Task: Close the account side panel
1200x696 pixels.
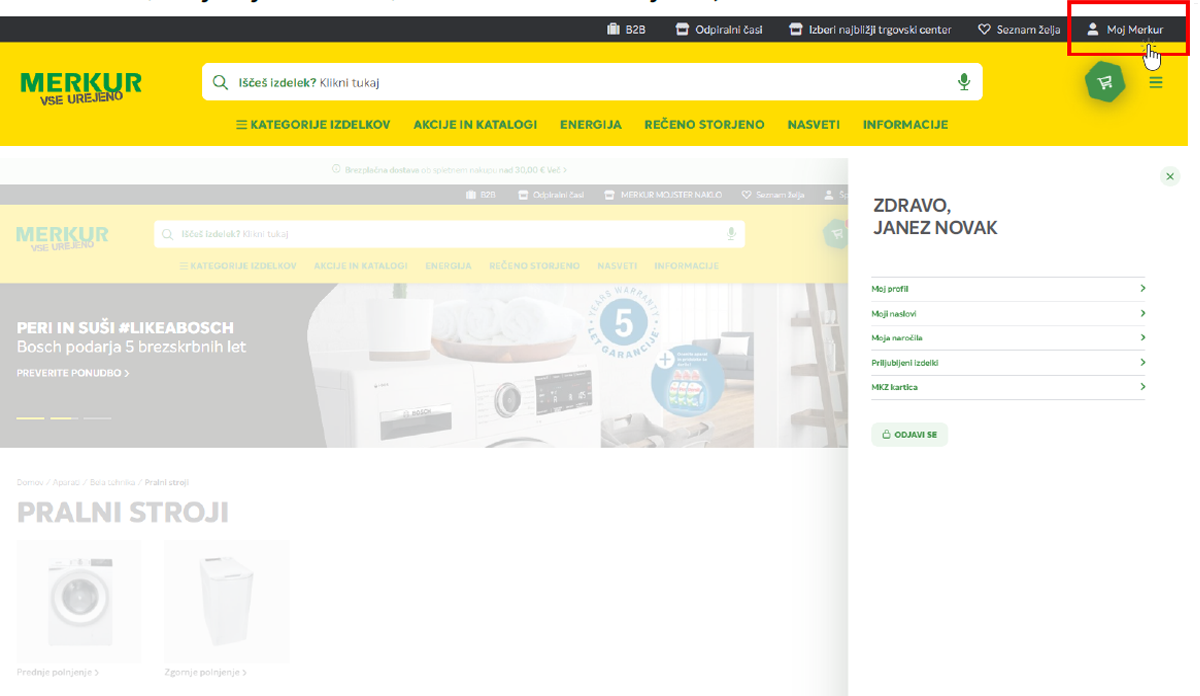Action: point(1170,177)
